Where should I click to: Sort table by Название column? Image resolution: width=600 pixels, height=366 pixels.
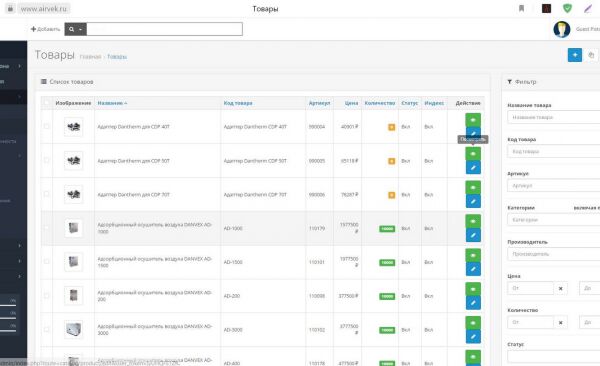pyautogui.click(x=112, y=103)
